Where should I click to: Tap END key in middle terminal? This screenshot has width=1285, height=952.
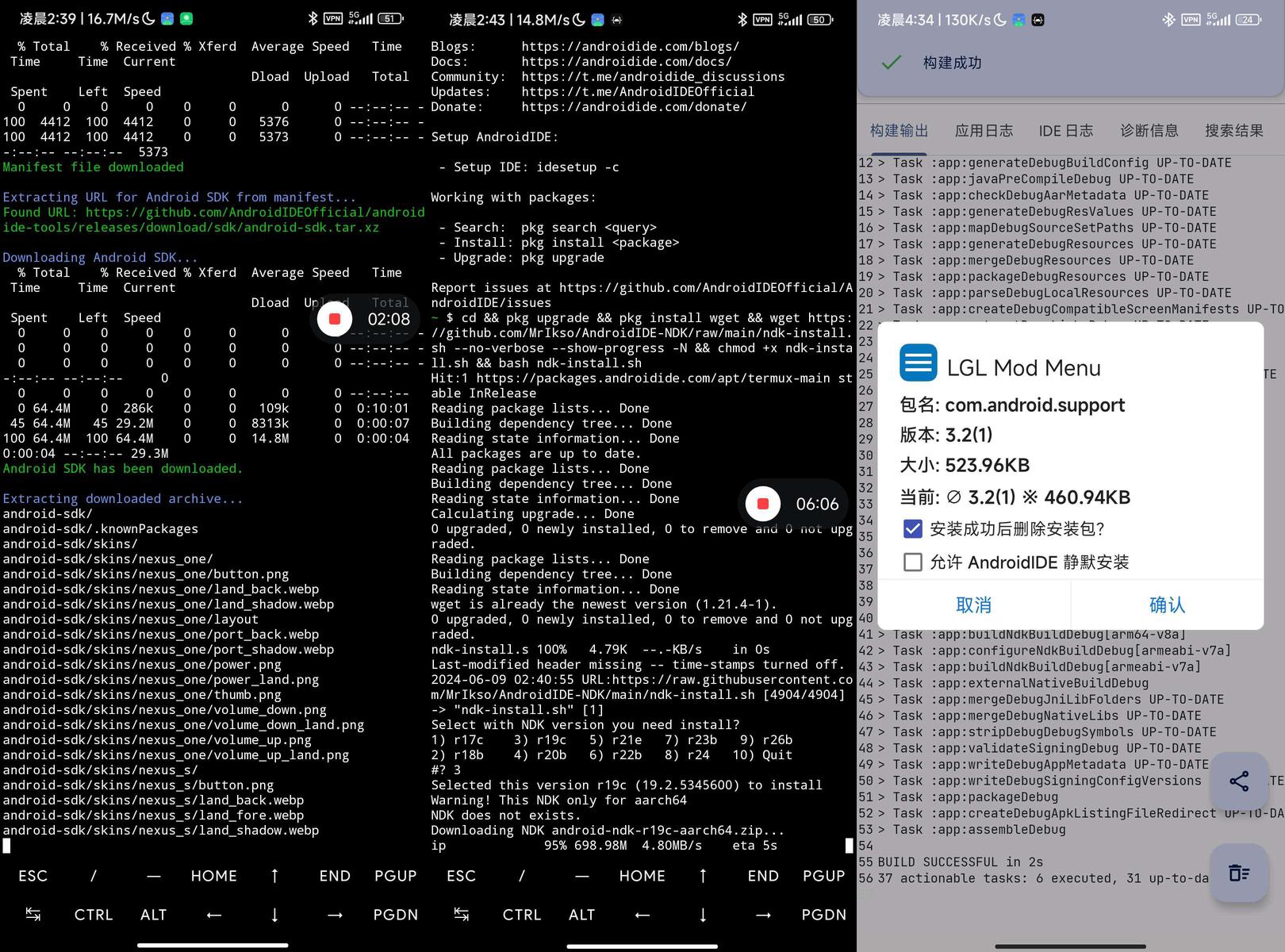tap(763, 876)
